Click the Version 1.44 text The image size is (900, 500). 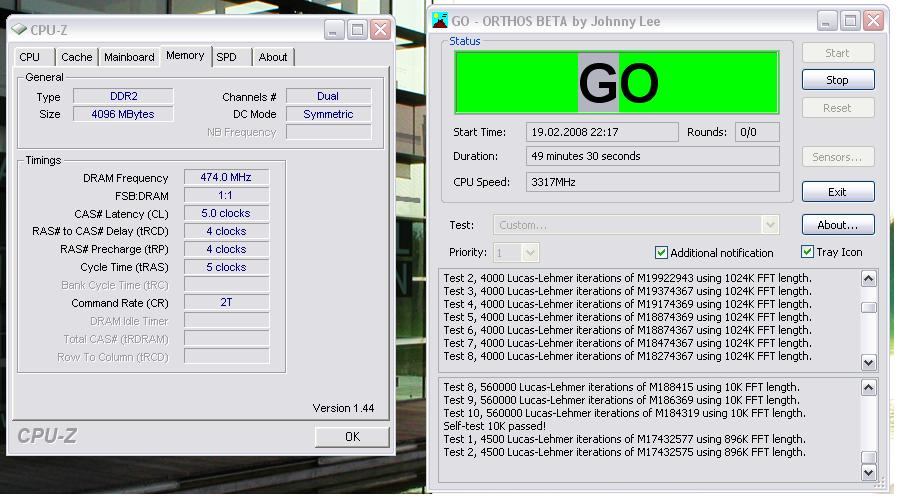pos(343,408)
